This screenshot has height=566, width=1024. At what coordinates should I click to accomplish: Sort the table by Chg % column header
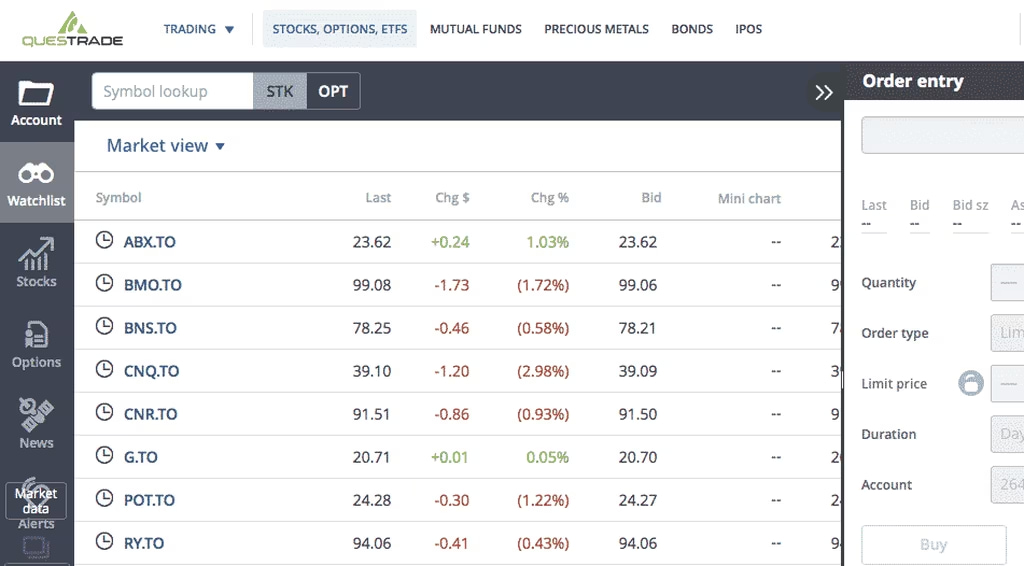coord(549,198)
